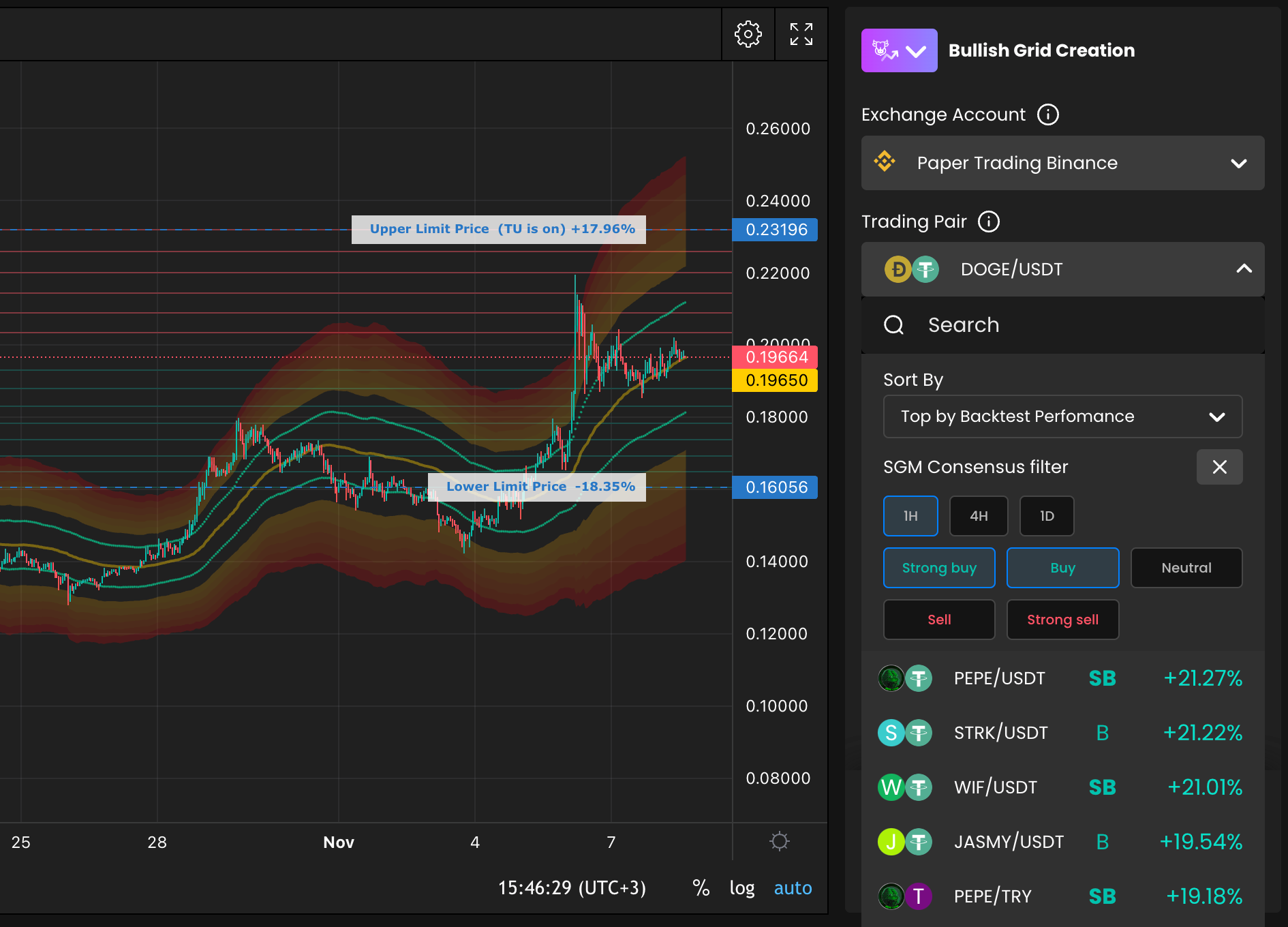Select STRK/USDT pair from list
The height and width of the screenshot is (927, 1288).
coord(1063,733)
